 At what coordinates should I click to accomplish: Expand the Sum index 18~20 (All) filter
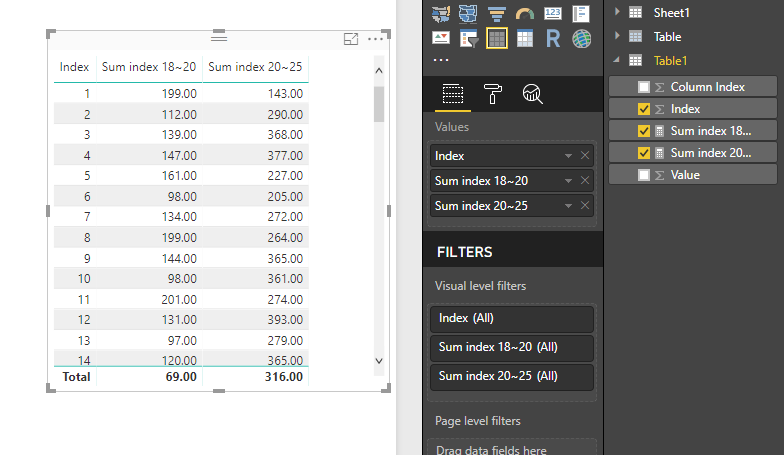(512, 348)
